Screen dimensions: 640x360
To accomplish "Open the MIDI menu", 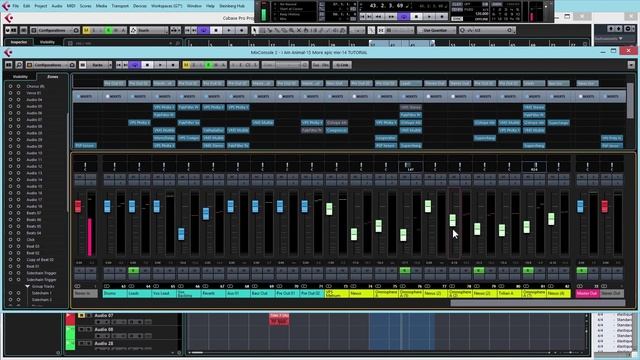I will point(71,6).
